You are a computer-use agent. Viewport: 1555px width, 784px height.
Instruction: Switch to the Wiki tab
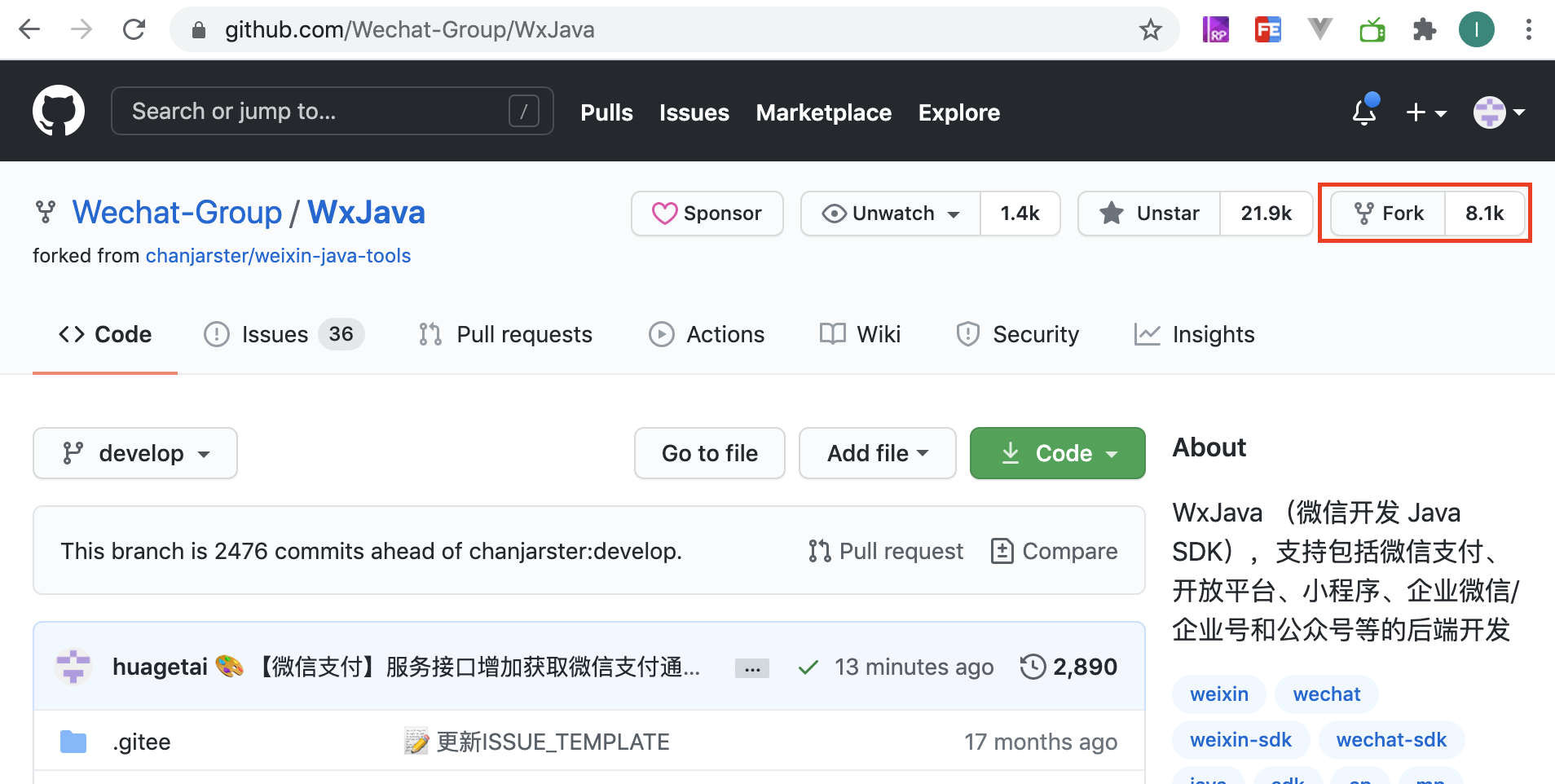tap(860, 334)
